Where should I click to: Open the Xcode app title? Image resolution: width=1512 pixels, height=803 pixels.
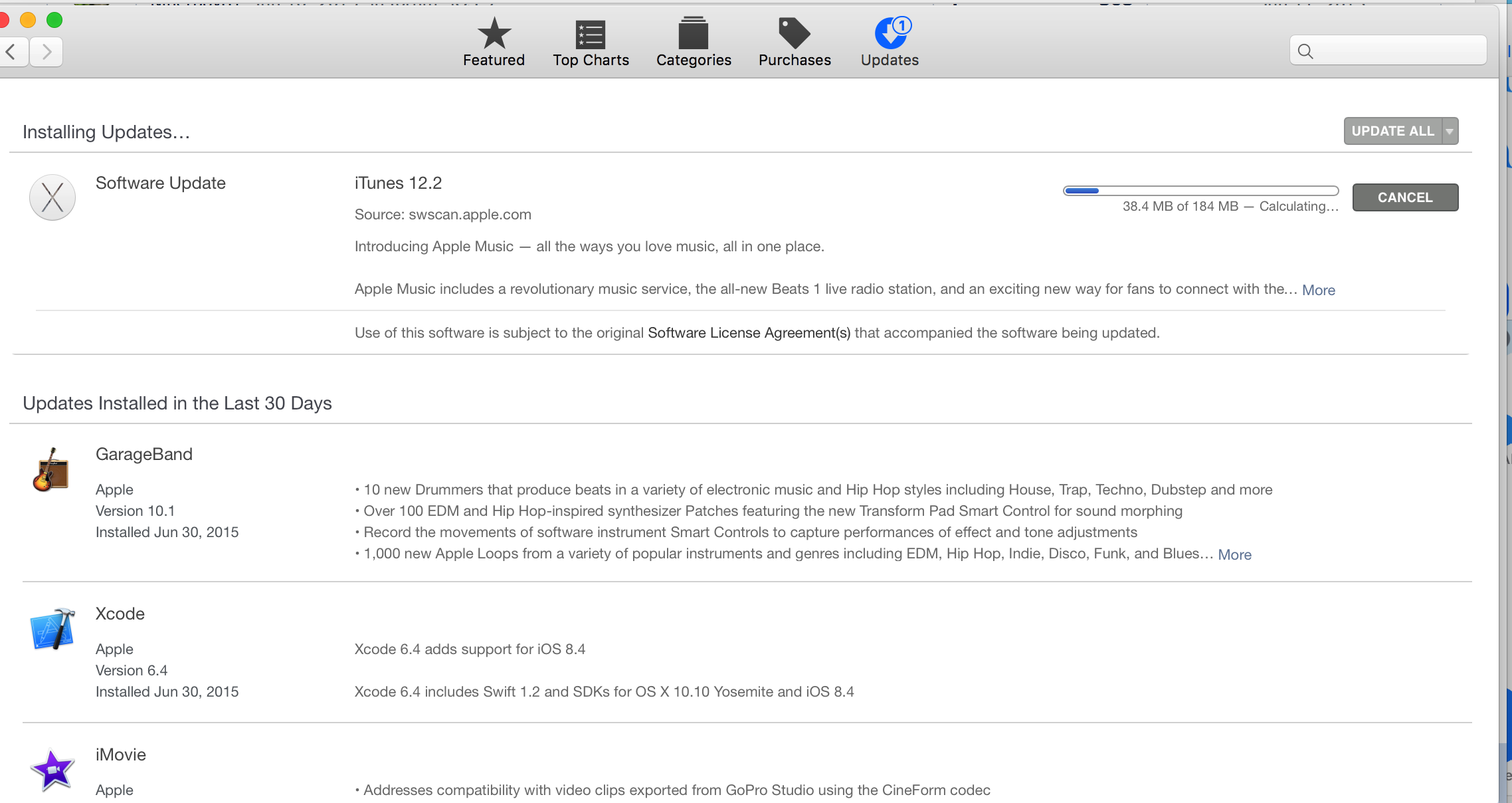click(120, 614)
